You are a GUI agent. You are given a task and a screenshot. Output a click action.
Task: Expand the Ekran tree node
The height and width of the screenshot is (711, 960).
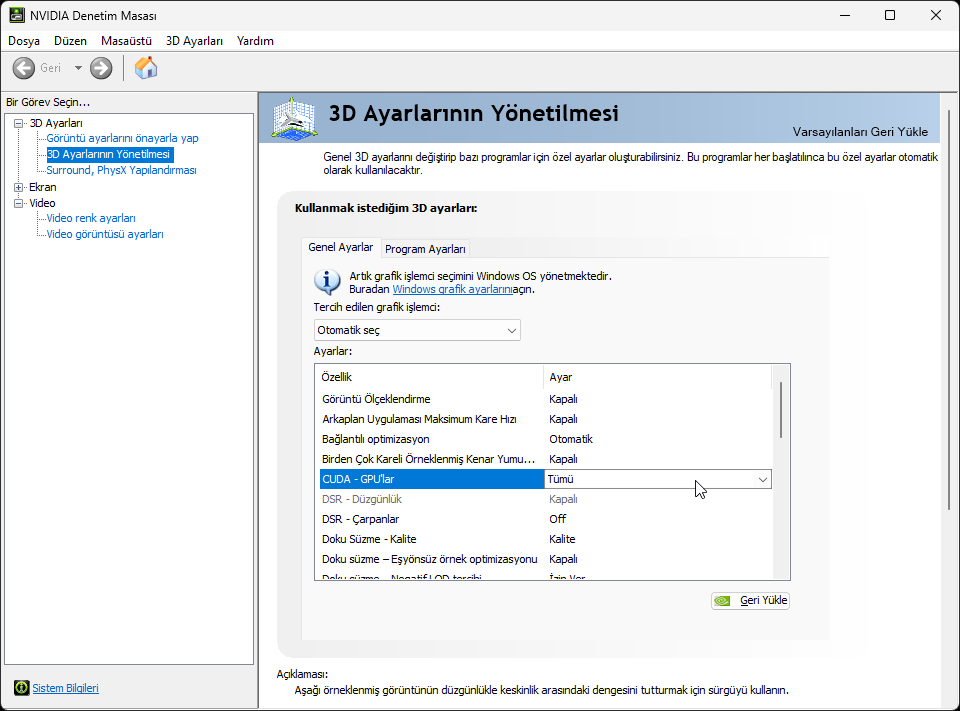tap(19, 187)
